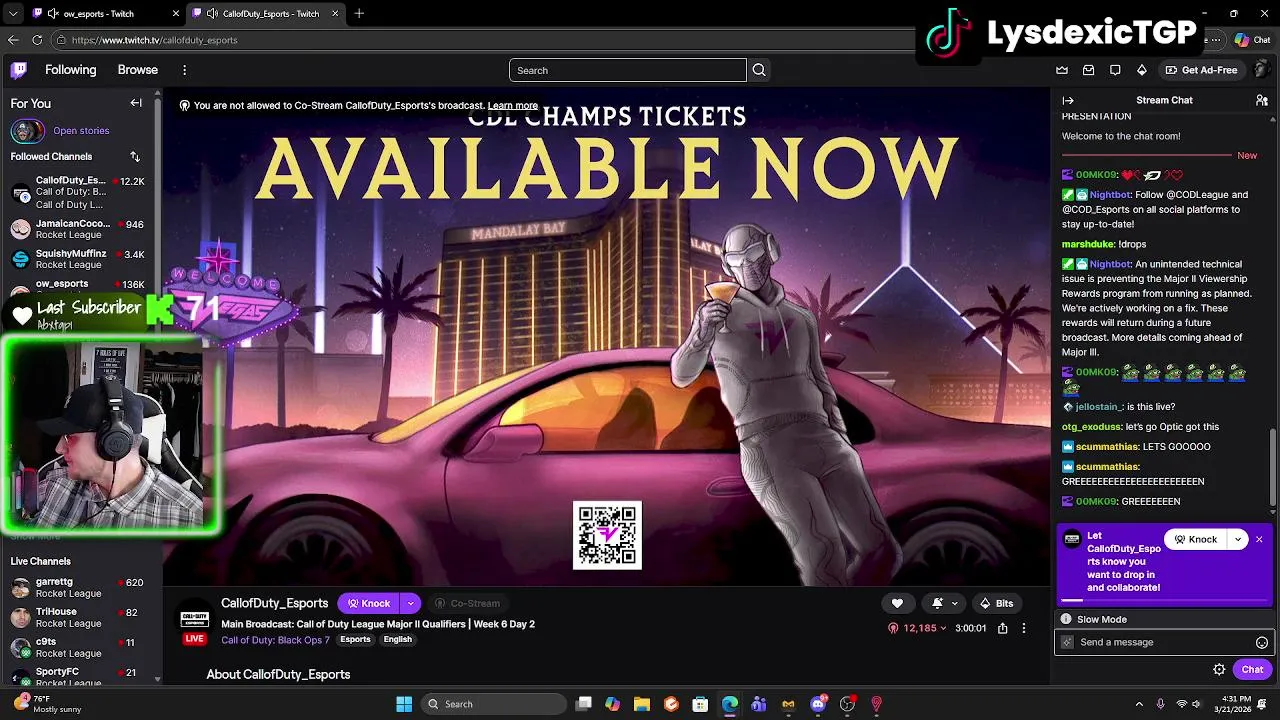The image size is (1280, 720).
Task: Open the Get Bits diamond icon
Action: pos(1141,70)
